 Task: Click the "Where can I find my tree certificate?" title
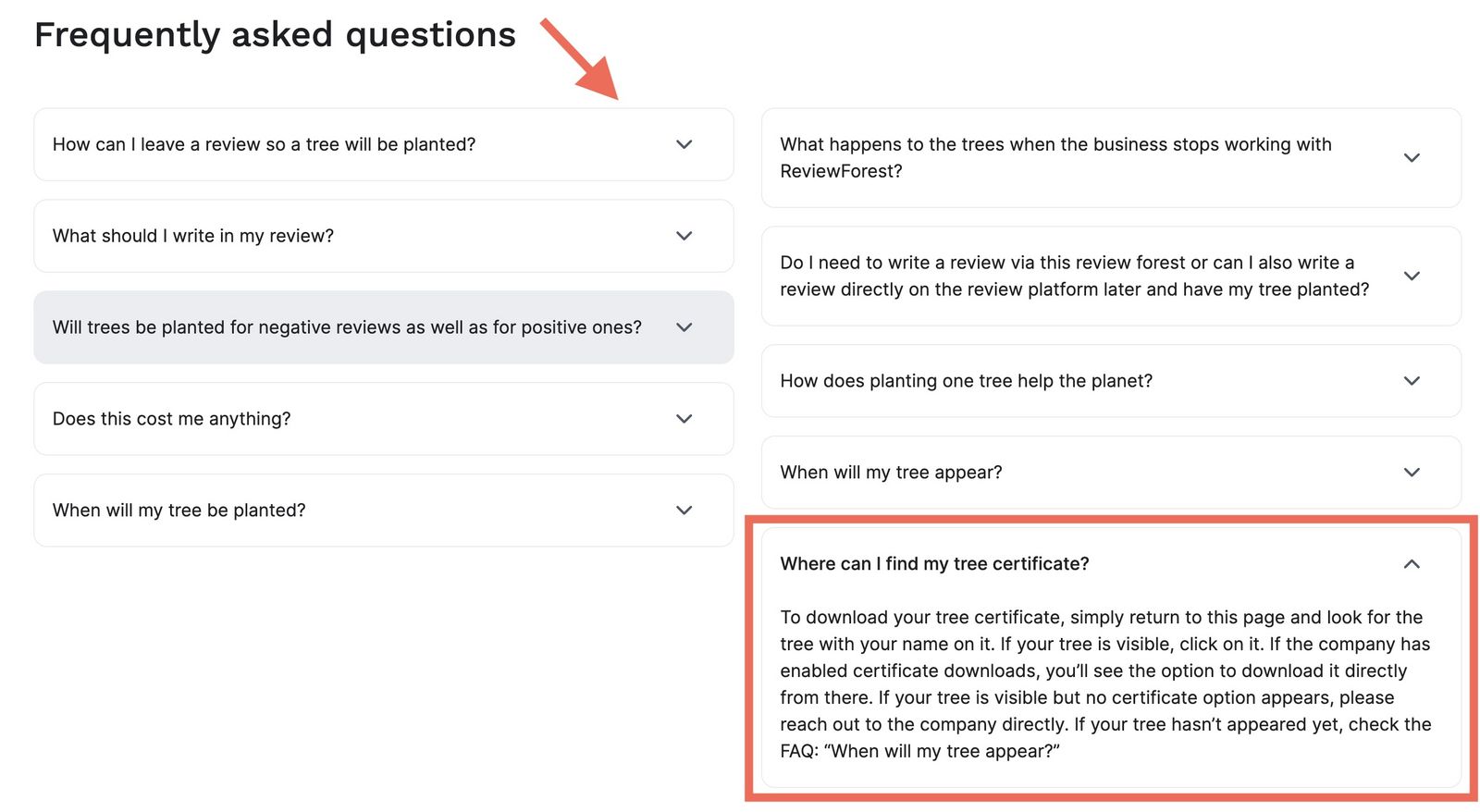point(934,564)
